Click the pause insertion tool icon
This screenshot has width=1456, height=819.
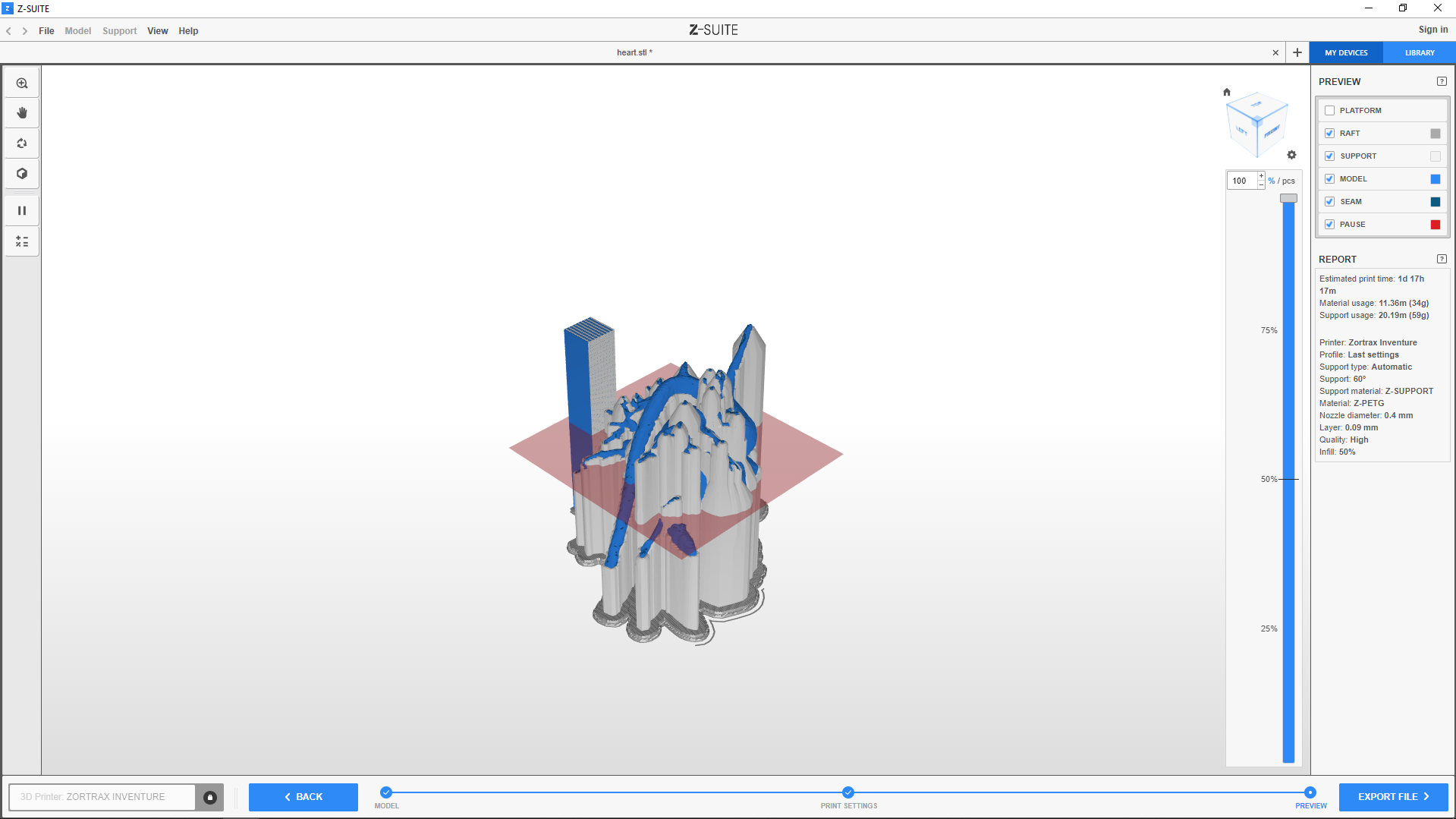[x=22, y=211]
